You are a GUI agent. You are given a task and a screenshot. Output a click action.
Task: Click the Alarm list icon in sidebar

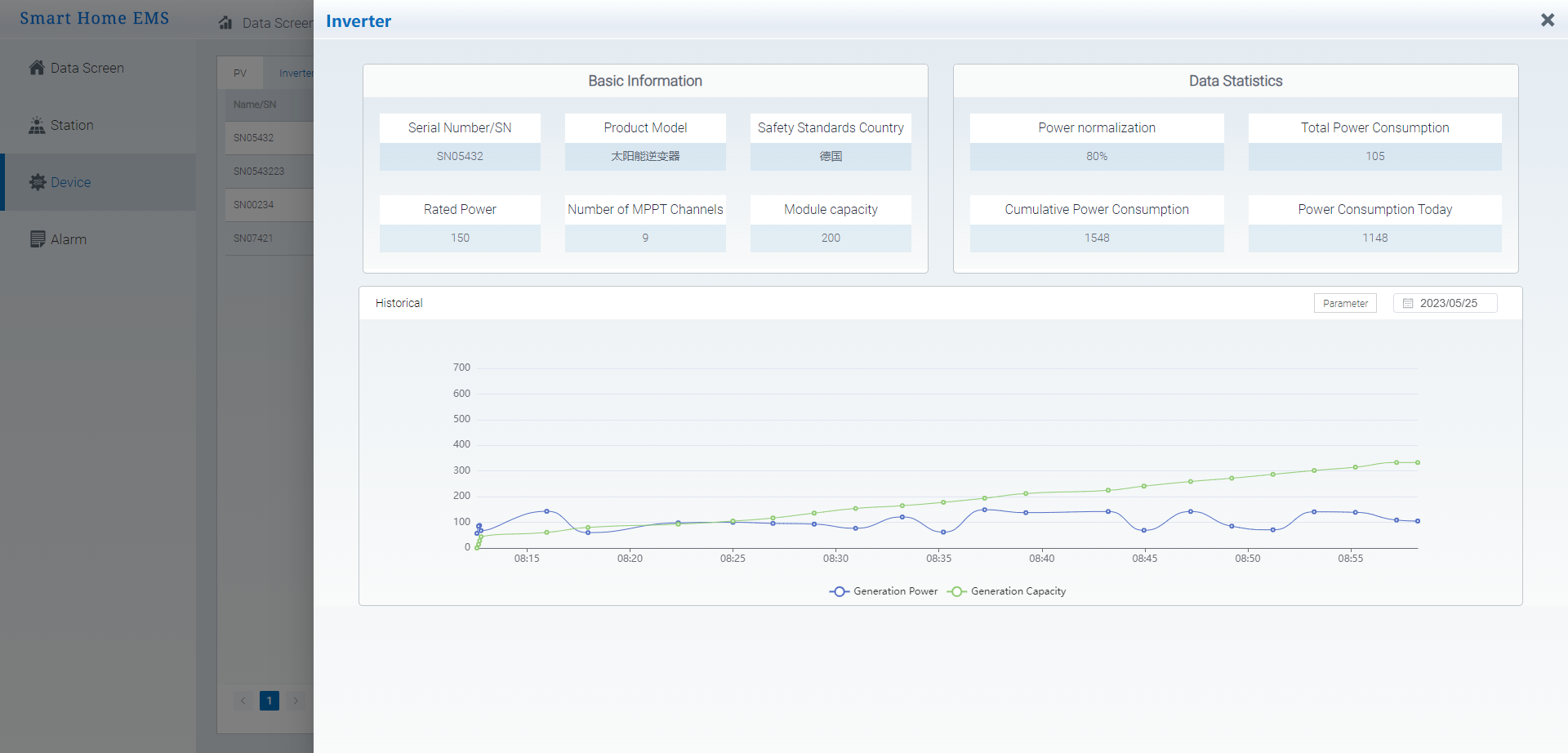click(38, 239)
